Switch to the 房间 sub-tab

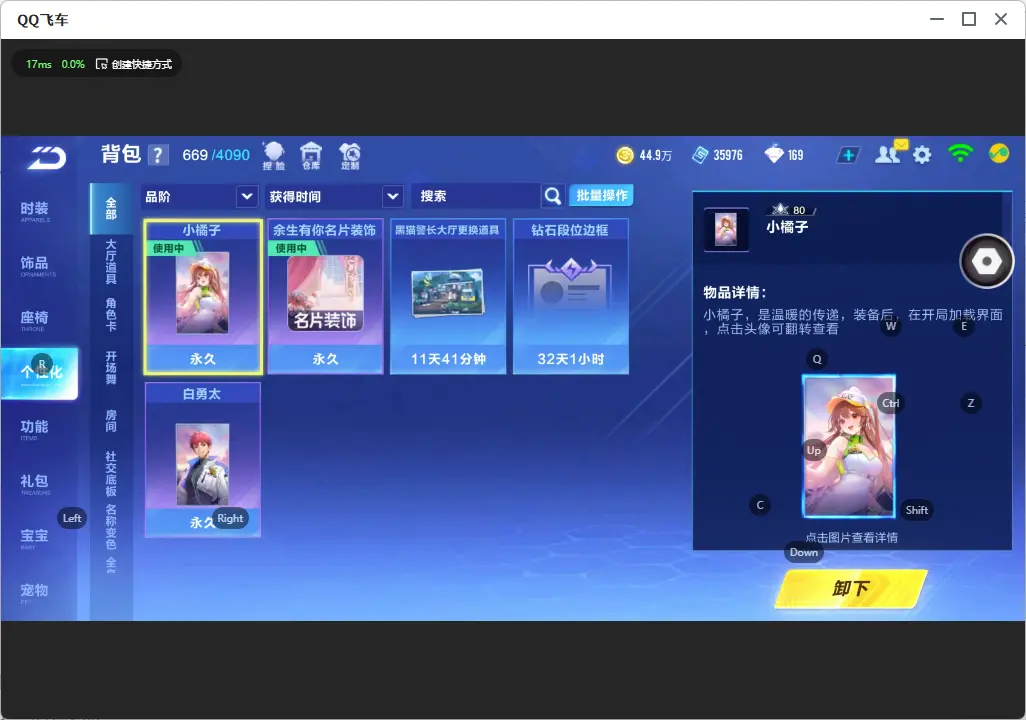(x=111, y=420)
